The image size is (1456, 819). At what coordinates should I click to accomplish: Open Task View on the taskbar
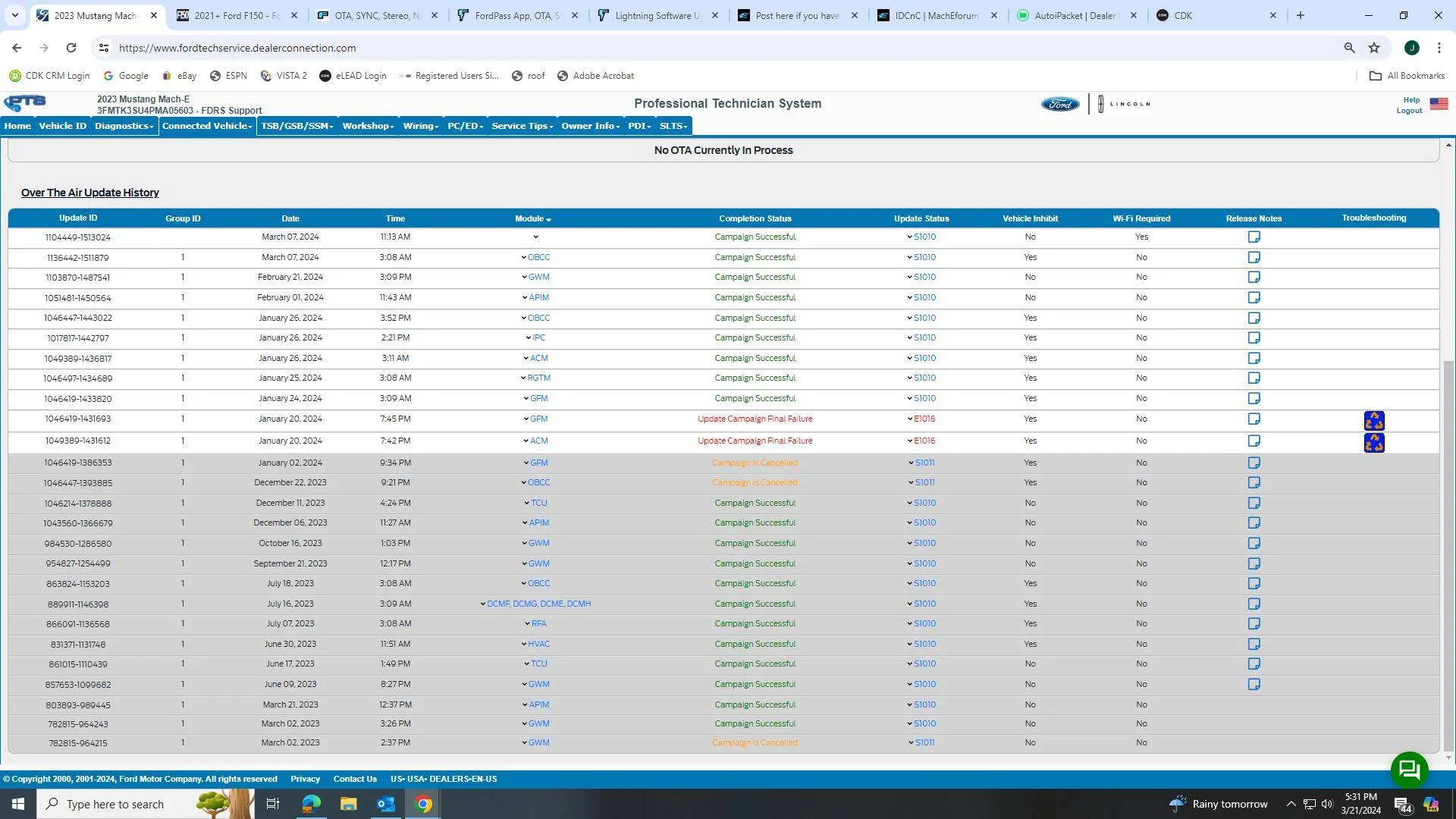(x=273, y=804)
